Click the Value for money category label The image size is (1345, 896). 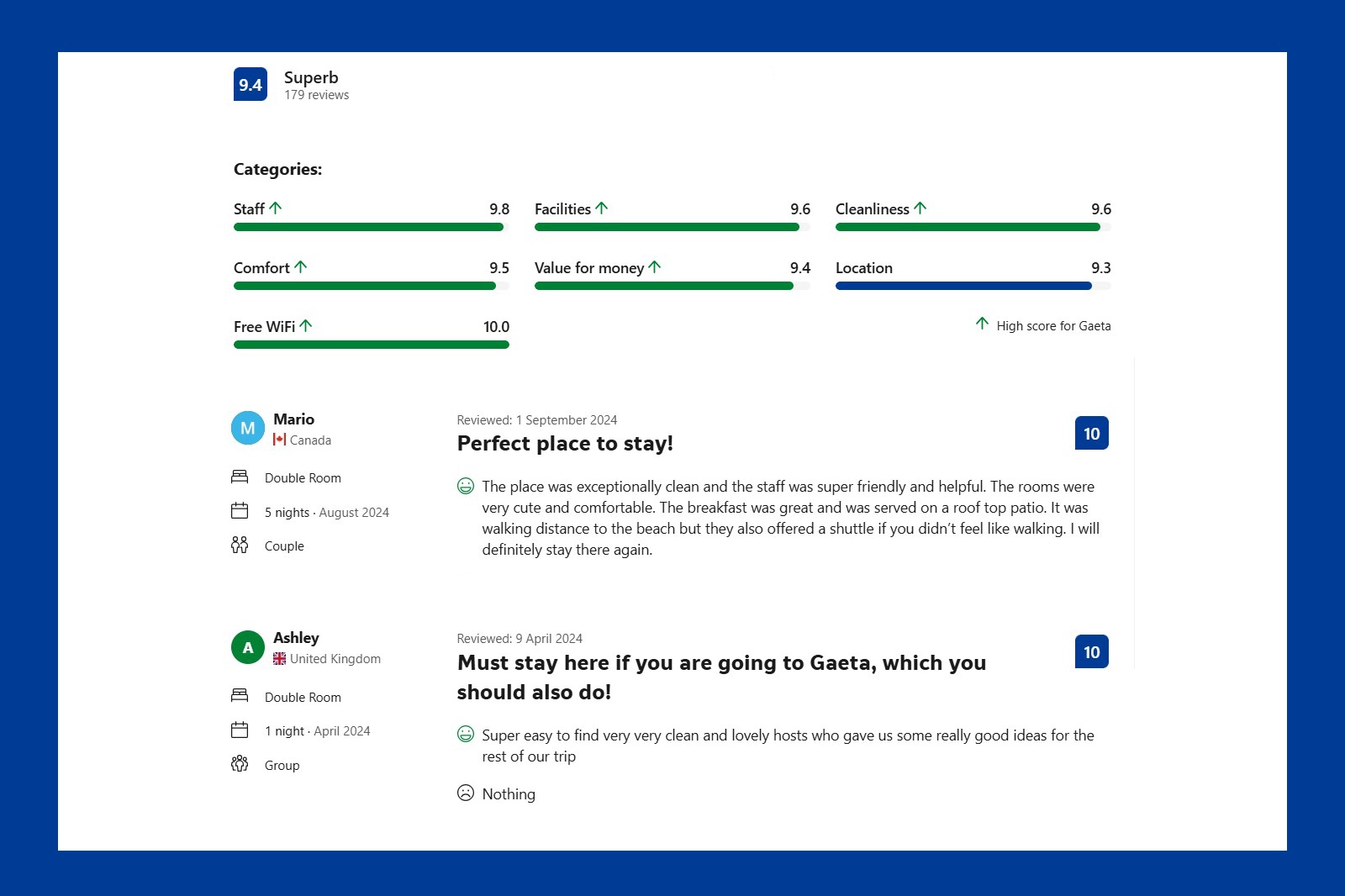pyautogui.click(x=589, y=268)
